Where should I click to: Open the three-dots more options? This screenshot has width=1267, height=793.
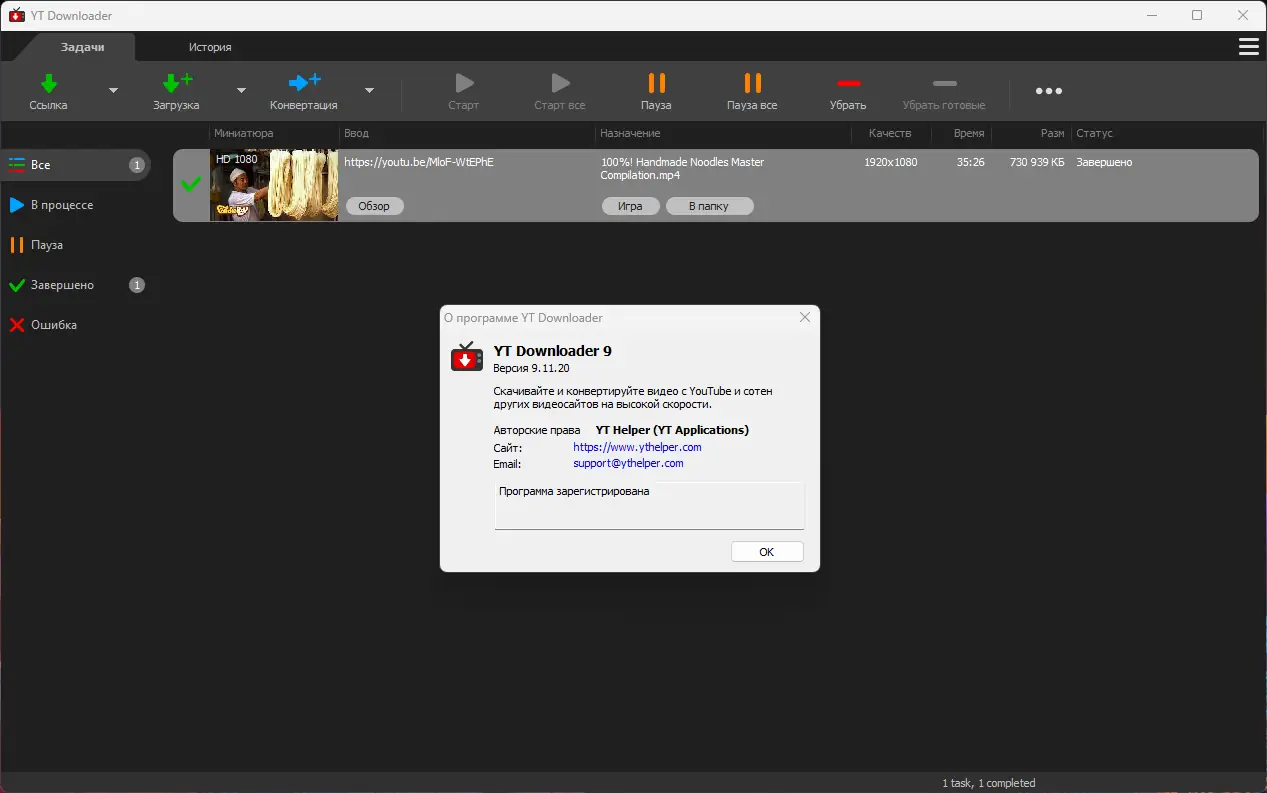click(x=1049, y=91)
